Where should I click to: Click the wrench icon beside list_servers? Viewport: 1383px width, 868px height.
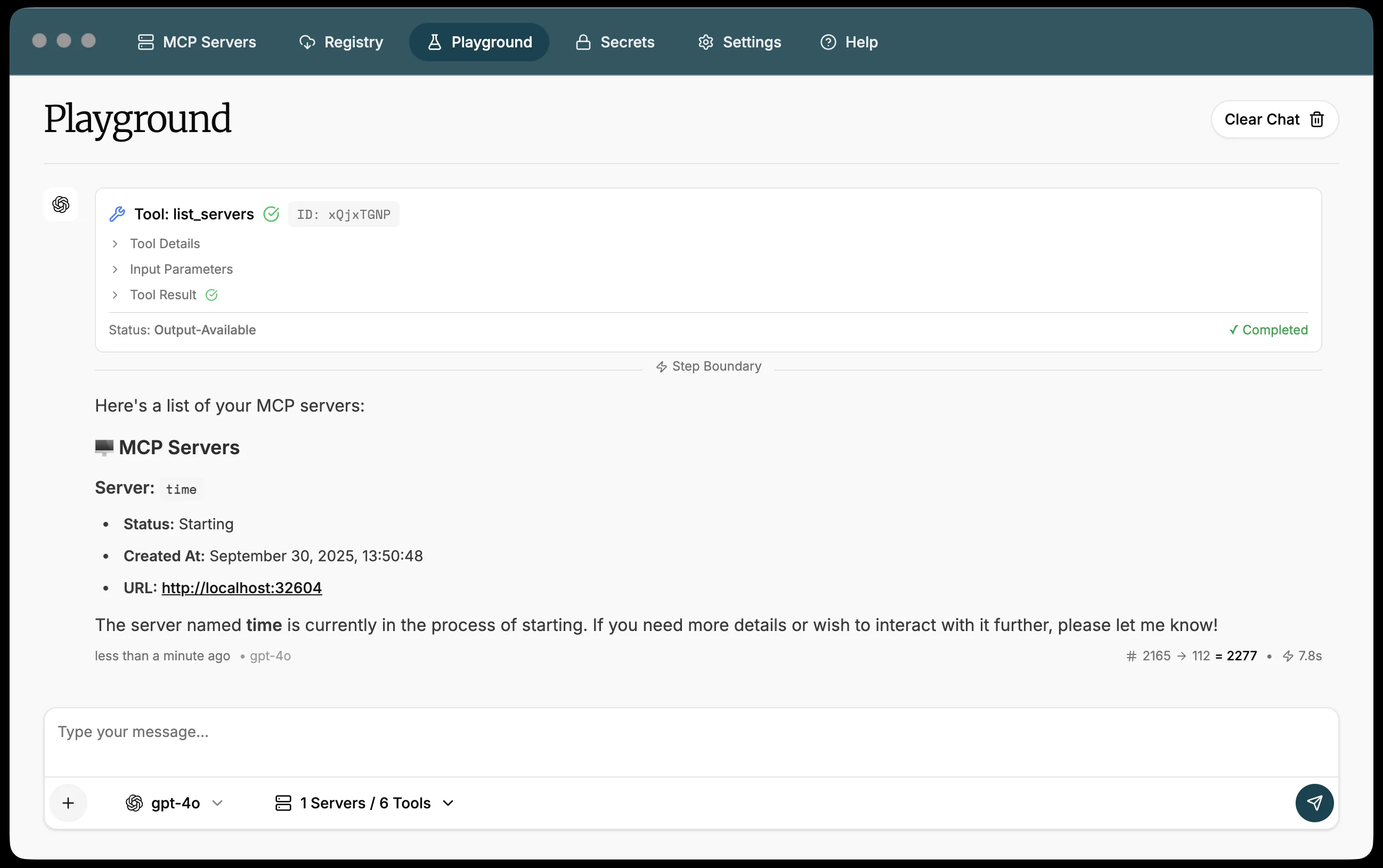[x=118, y=214]
